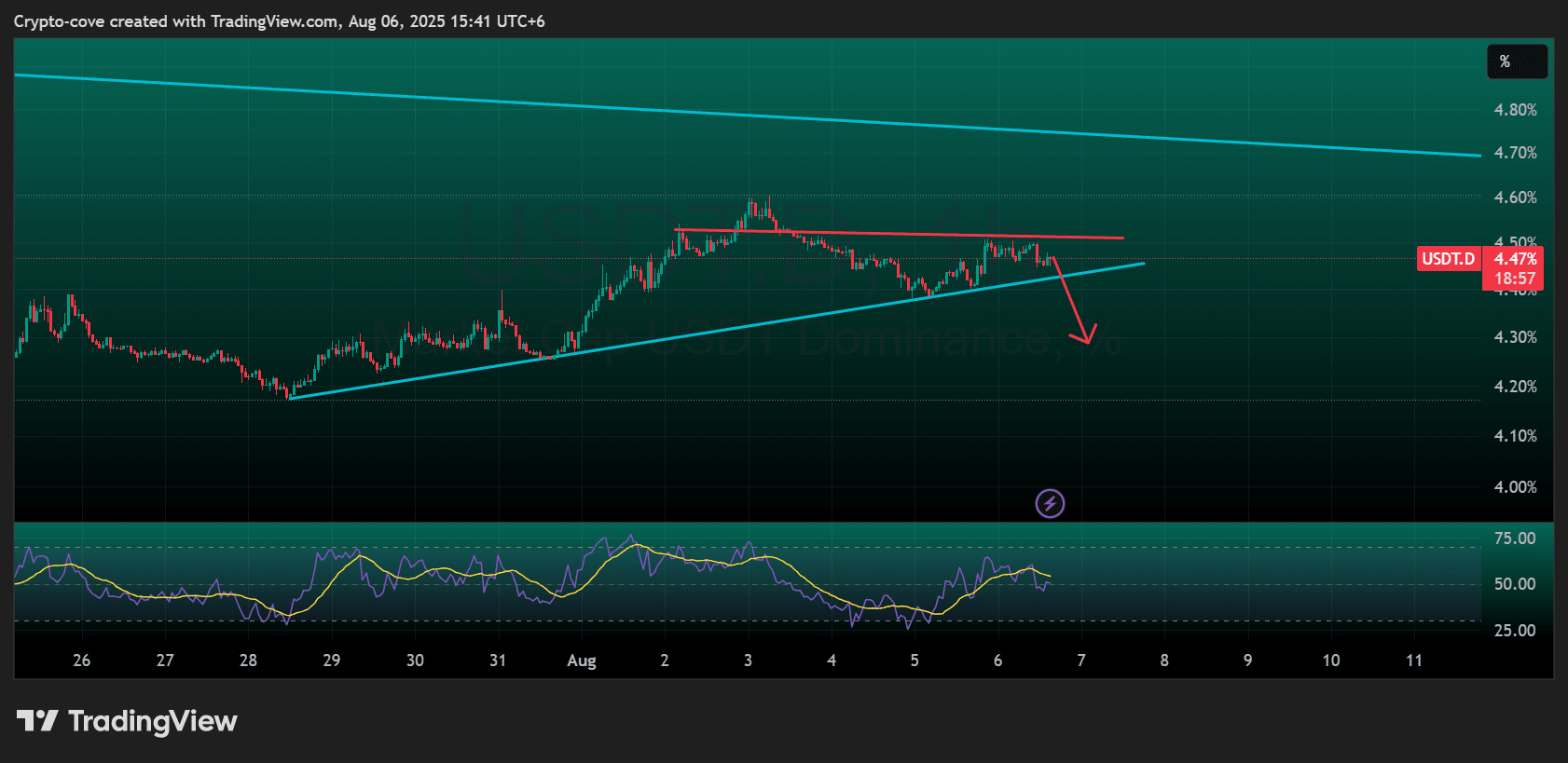
Task: Click date 6 on the time axis
Action: [997, 661]
